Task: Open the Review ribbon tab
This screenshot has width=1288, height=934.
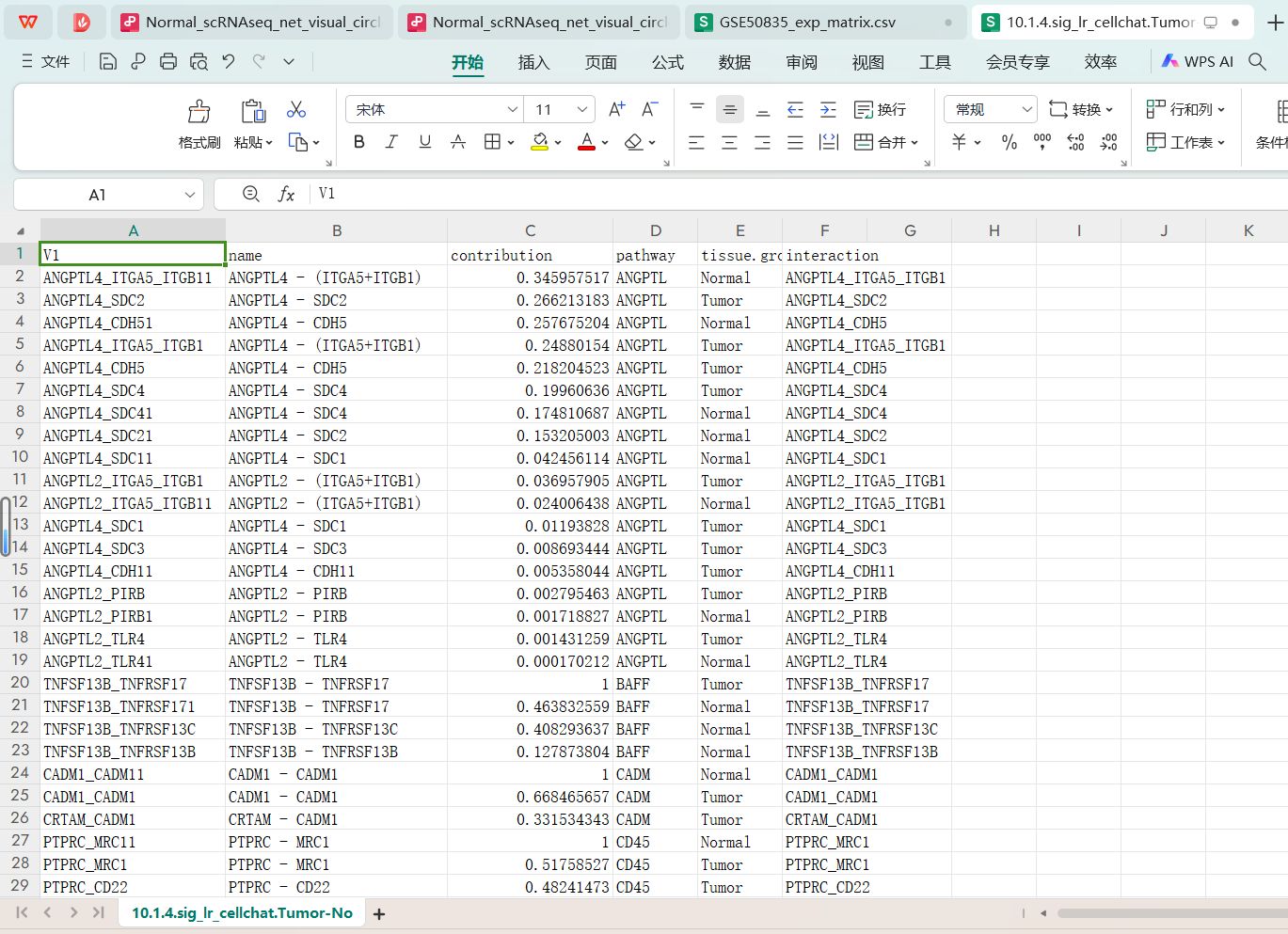Action: 802,62
